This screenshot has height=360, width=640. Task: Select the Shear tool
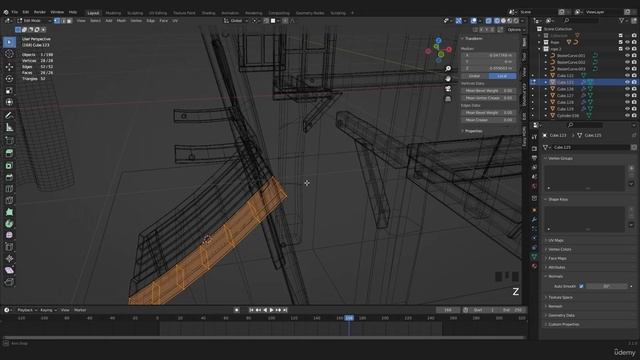(x=9, y=270)
